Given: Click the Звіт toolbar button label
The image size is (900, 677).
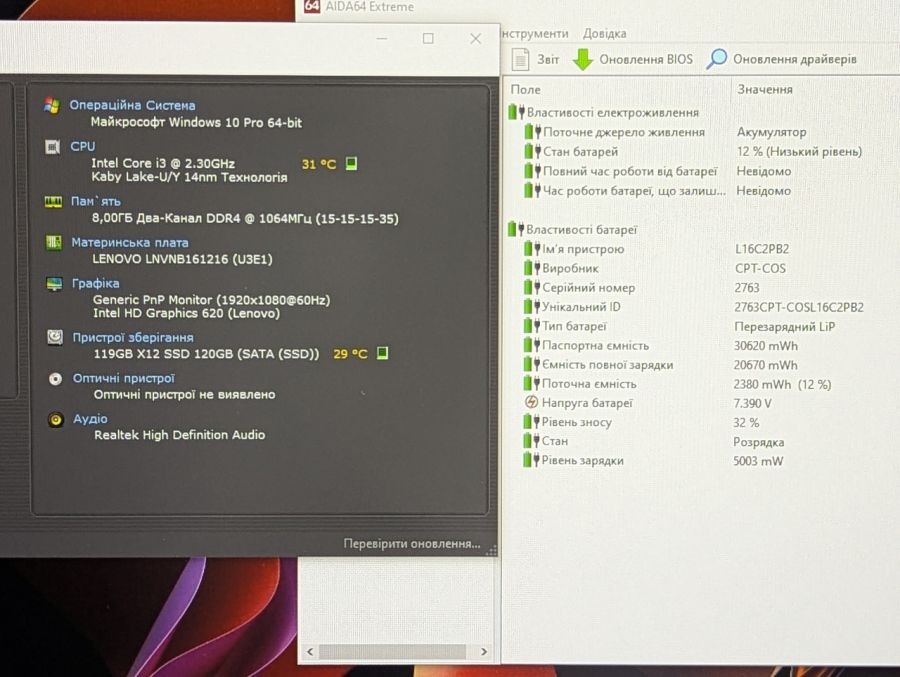Looking at the screenshot, I should tap(548, 59).
